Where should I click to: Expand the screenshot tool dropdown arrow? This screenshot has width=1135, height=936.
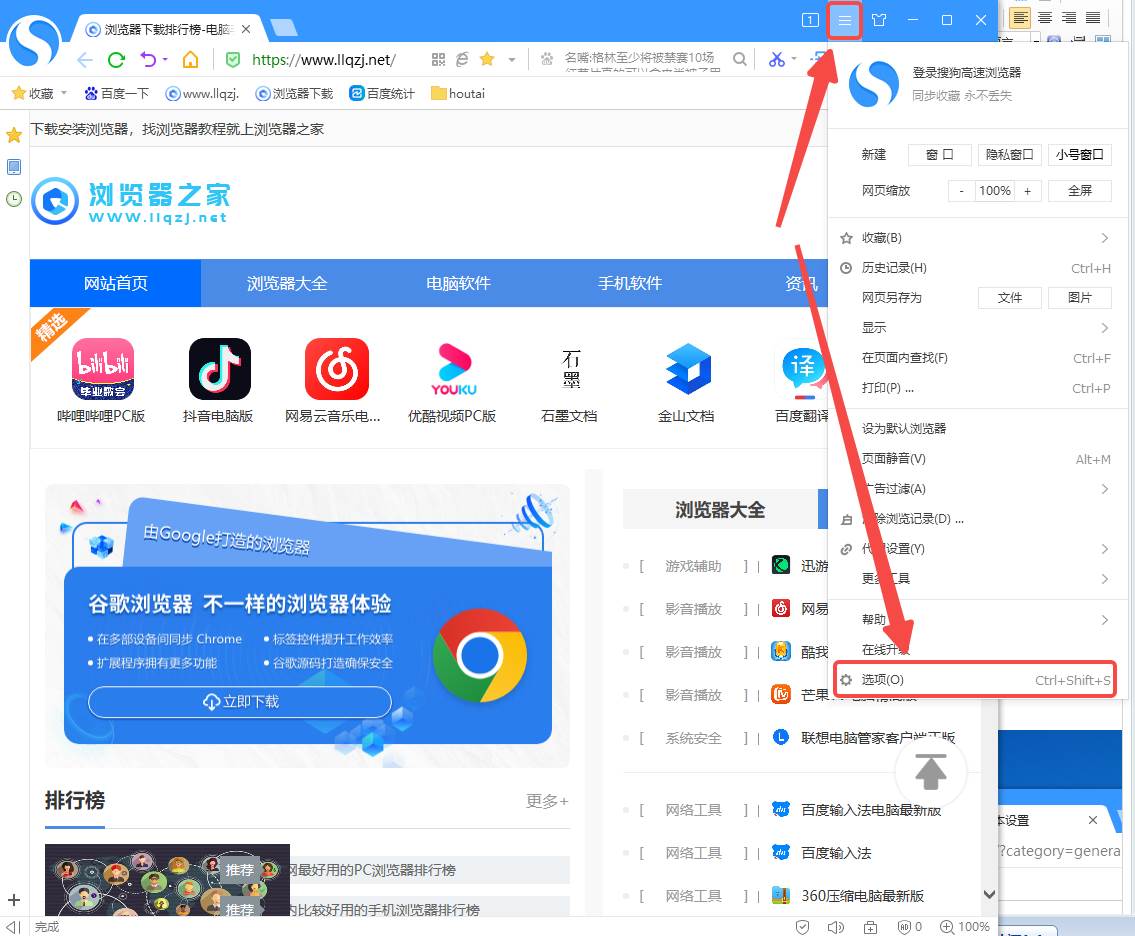(794, 59)
